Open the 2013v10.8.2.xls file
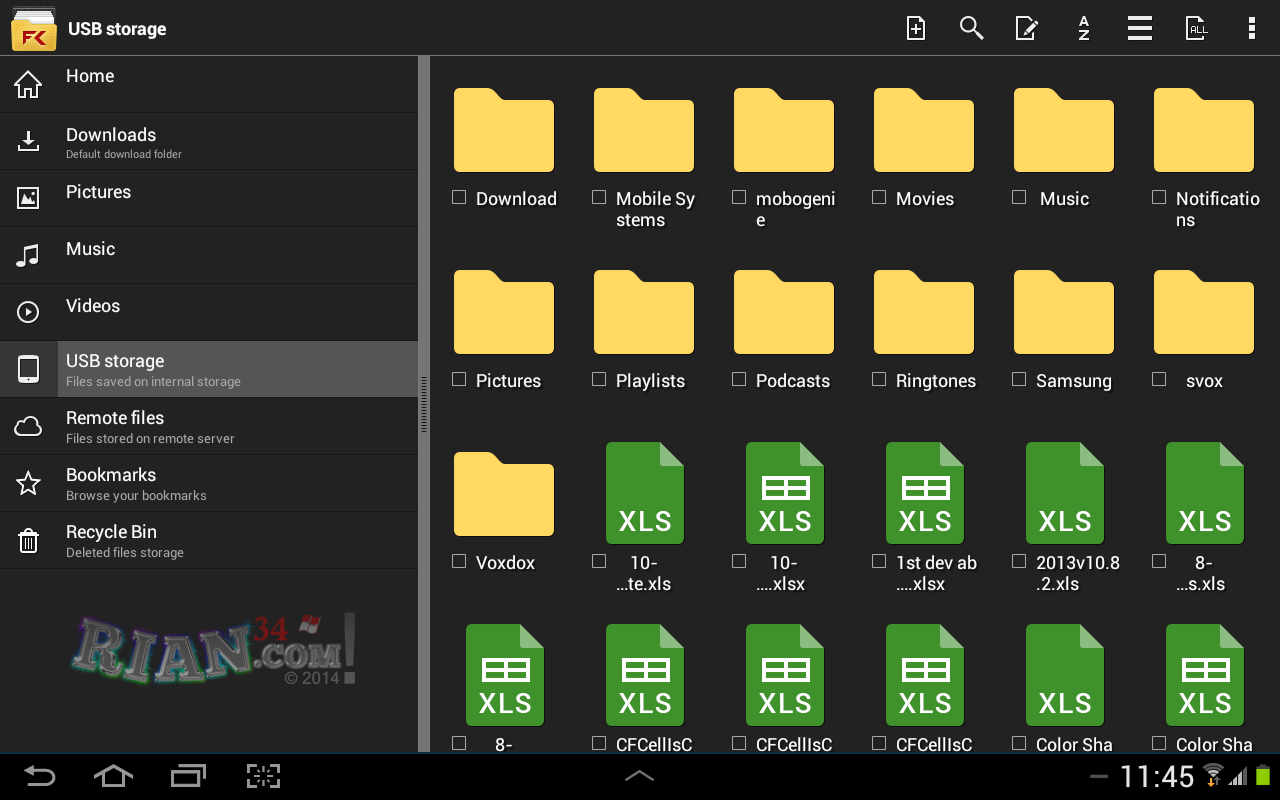1280x800 pixels. point(1064,493)
